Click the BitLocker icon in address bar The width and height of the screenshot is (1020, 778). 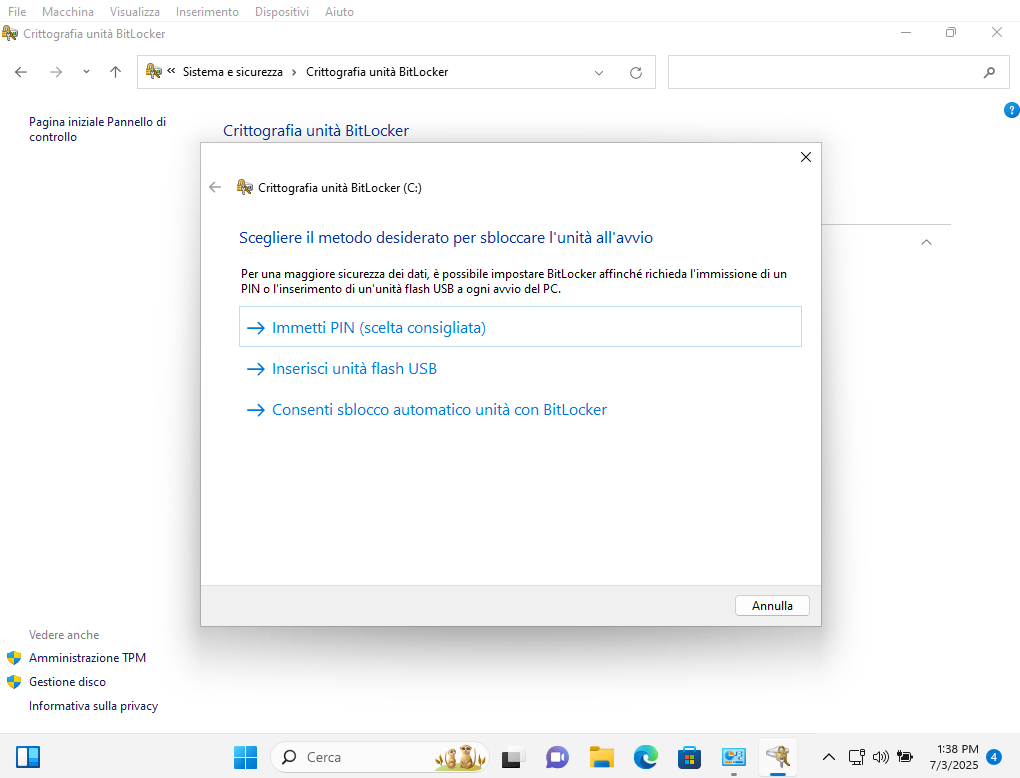pos(154,72)
